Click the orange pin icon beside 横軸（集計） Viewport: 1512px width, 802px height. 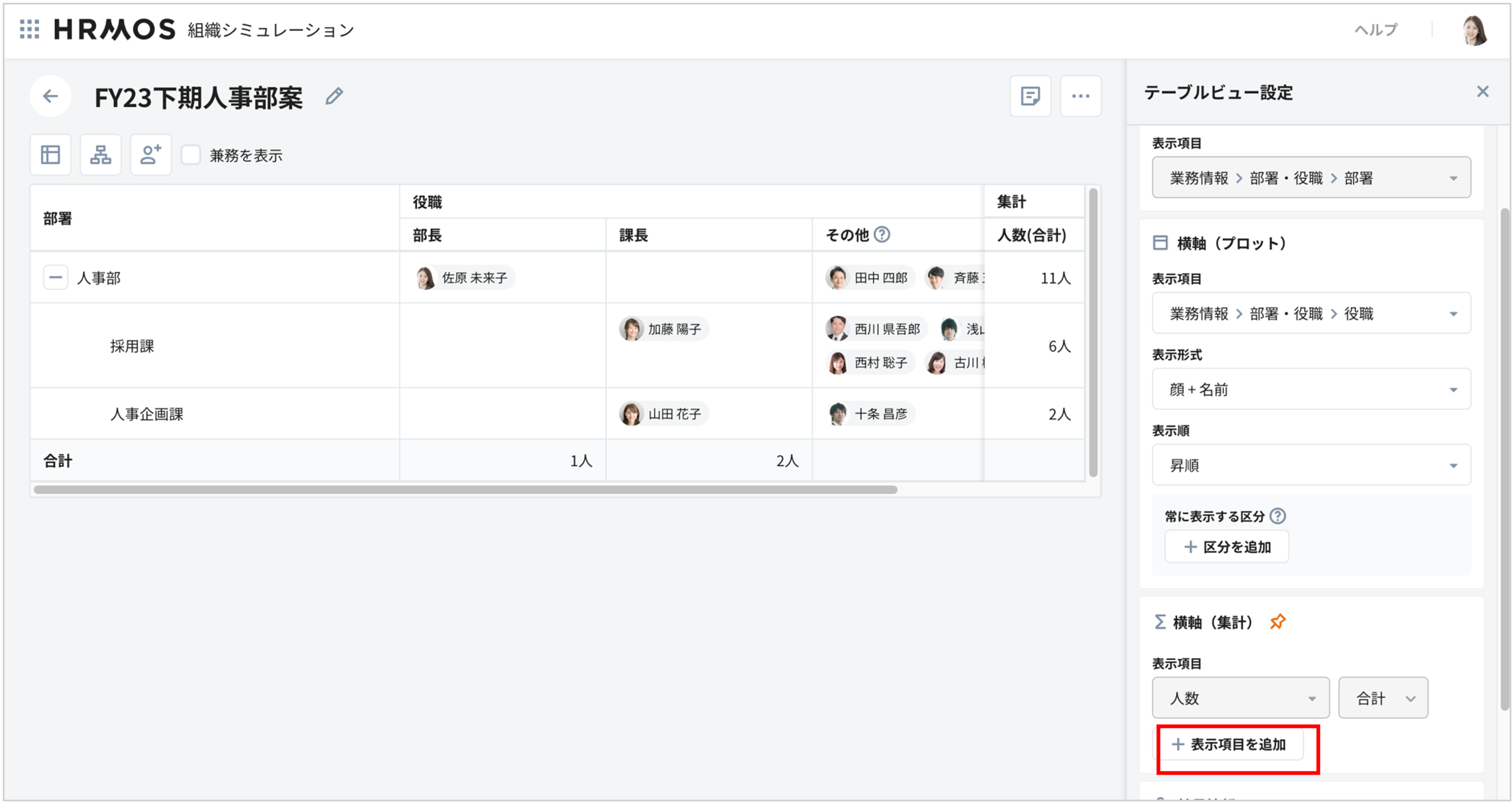[1277, 622]
